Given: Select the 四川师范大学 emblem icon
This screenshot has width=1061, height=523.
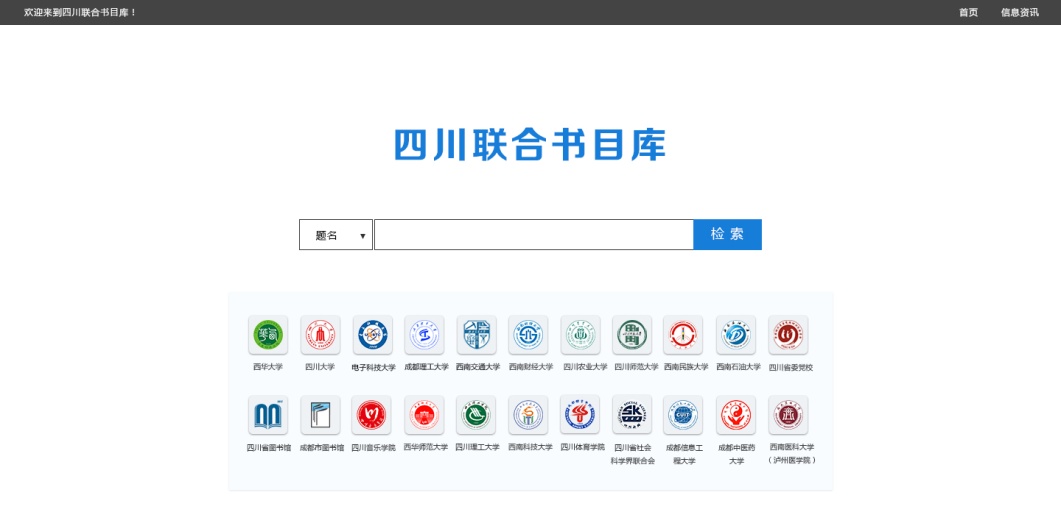Looking at the screenshot, I should point(632,335).
